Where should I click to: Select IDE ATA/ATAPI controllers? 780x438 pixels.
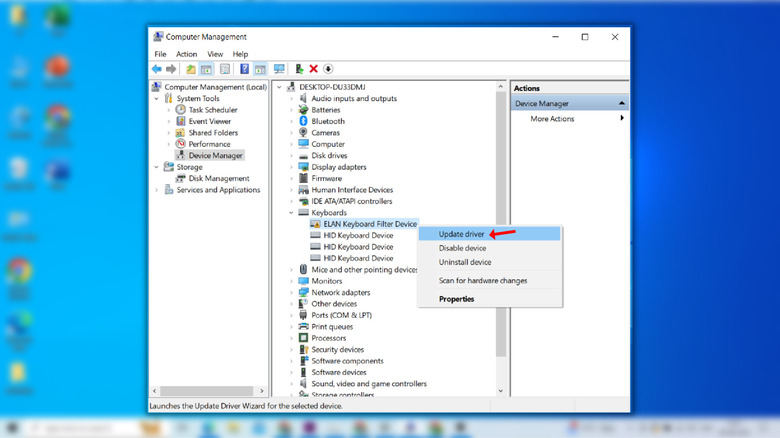[352, 201]
